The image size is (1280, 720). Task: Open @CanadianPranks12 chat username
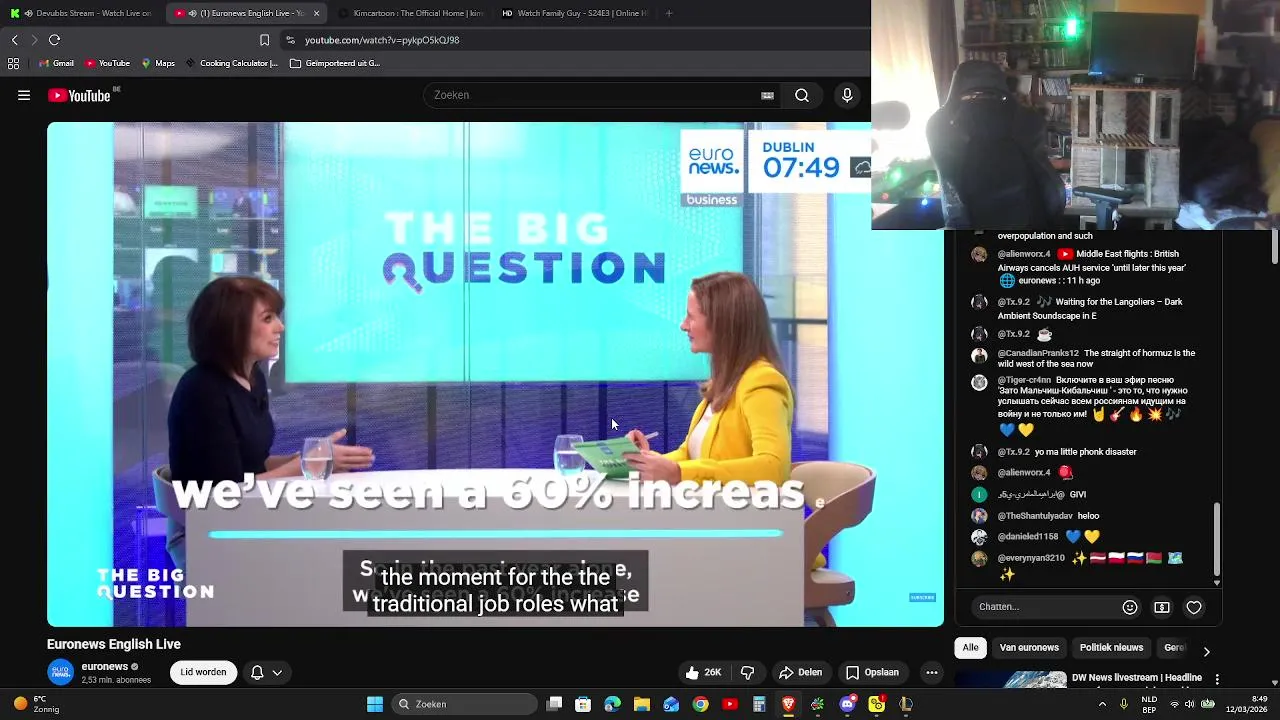pyautogui.click(x=1038, y=353)
